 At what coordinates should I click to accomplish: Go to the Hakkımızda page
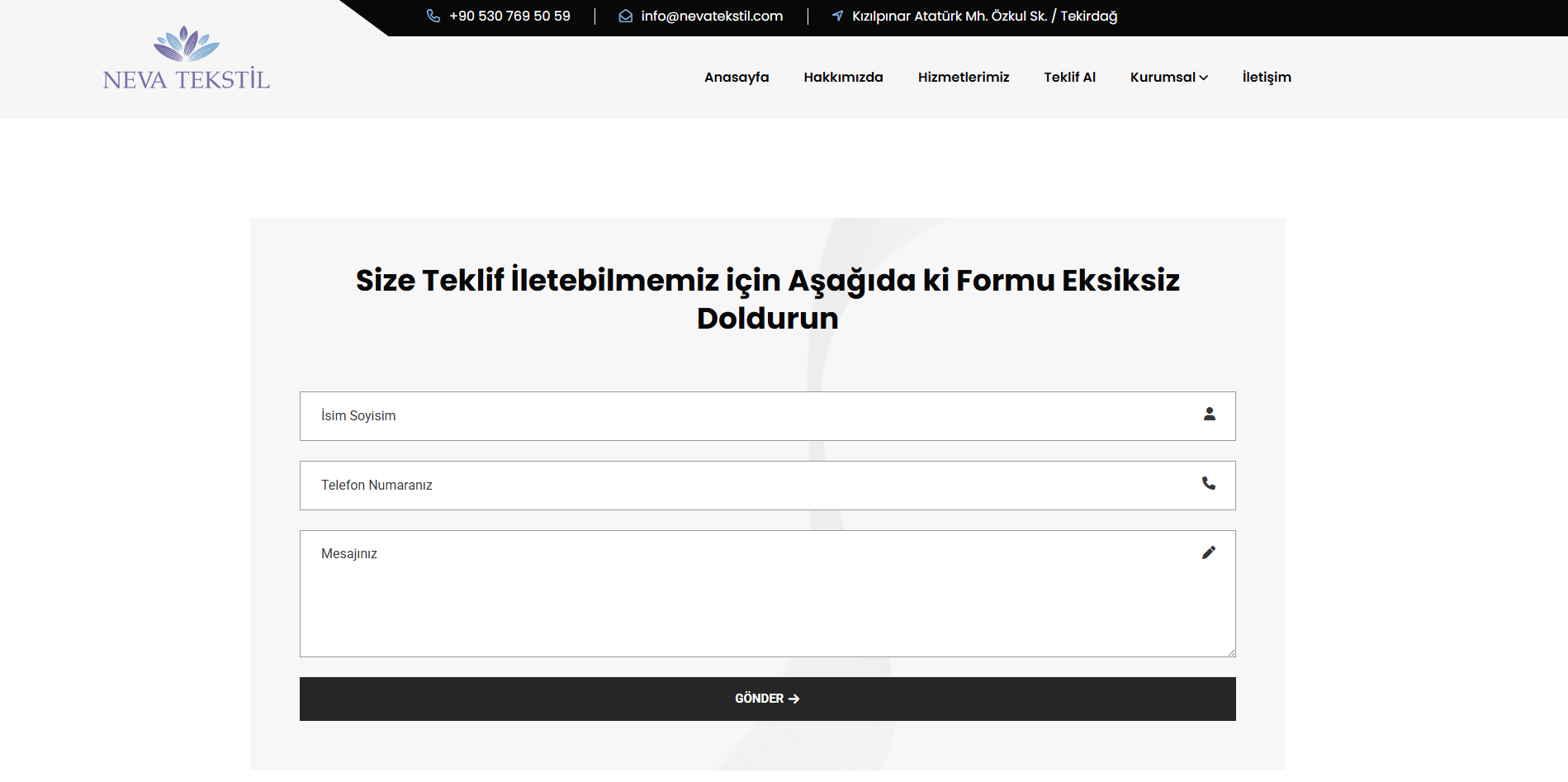843,77
